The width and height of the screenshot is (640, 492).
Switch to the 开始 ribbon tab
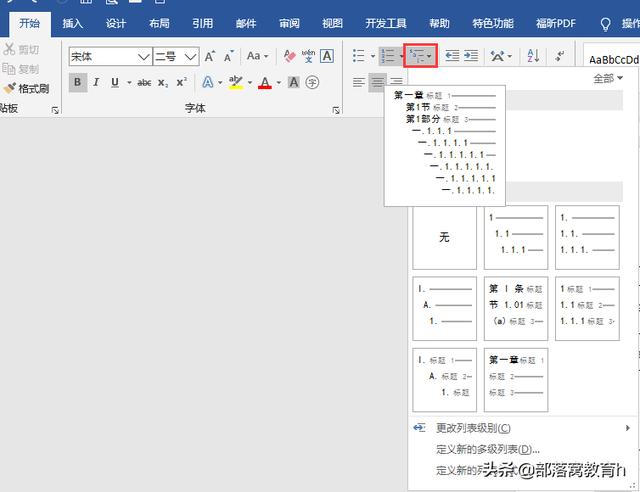point(29,23)
